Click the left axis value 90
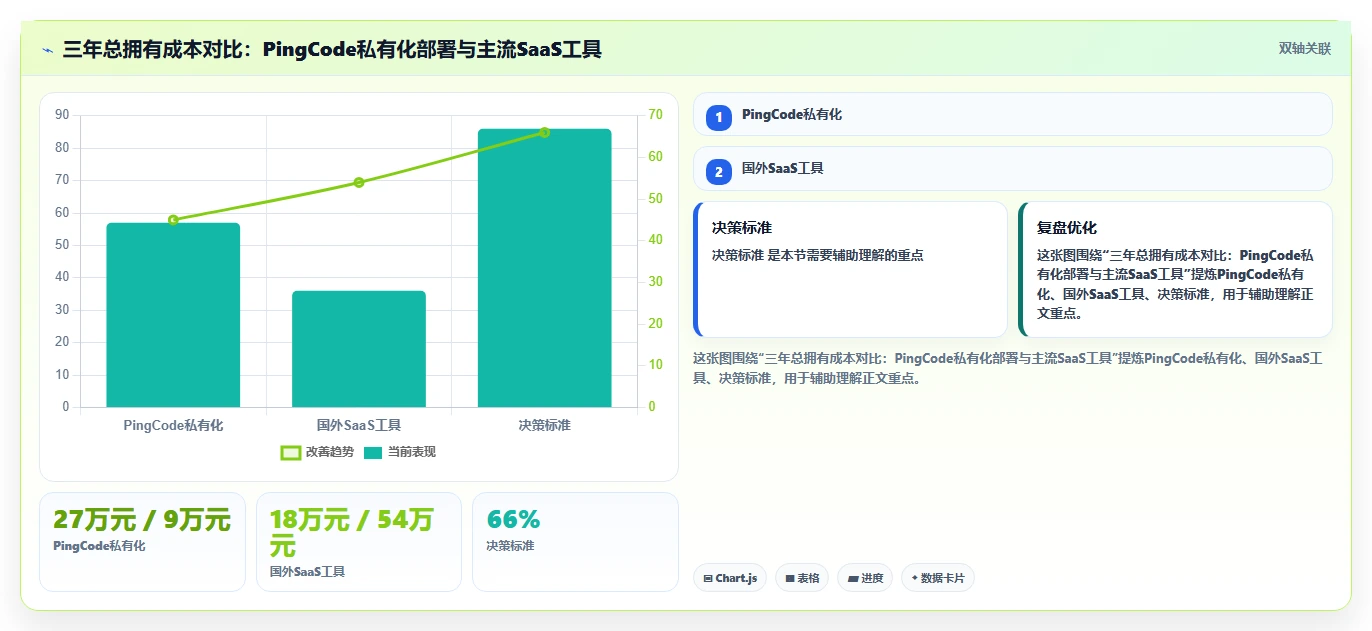 62,115
